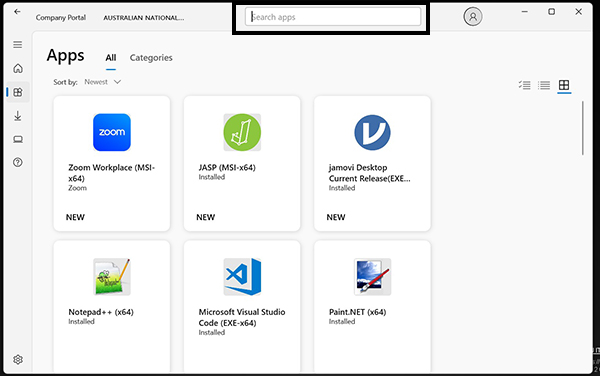The image size is (600, 376).
Task: Switch to the Categories tab
Action: point(151,58)
